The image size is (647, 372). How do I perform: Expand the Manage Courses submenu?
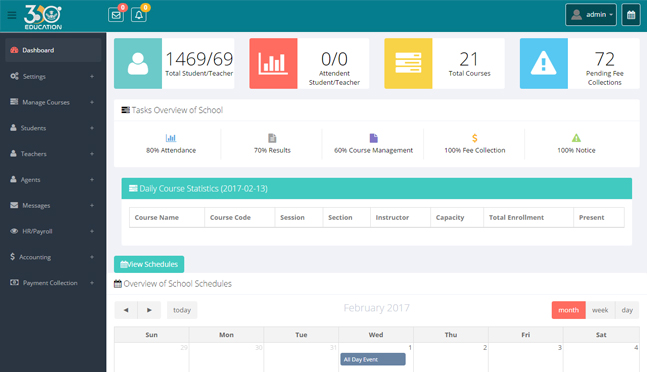click(92, 102)
